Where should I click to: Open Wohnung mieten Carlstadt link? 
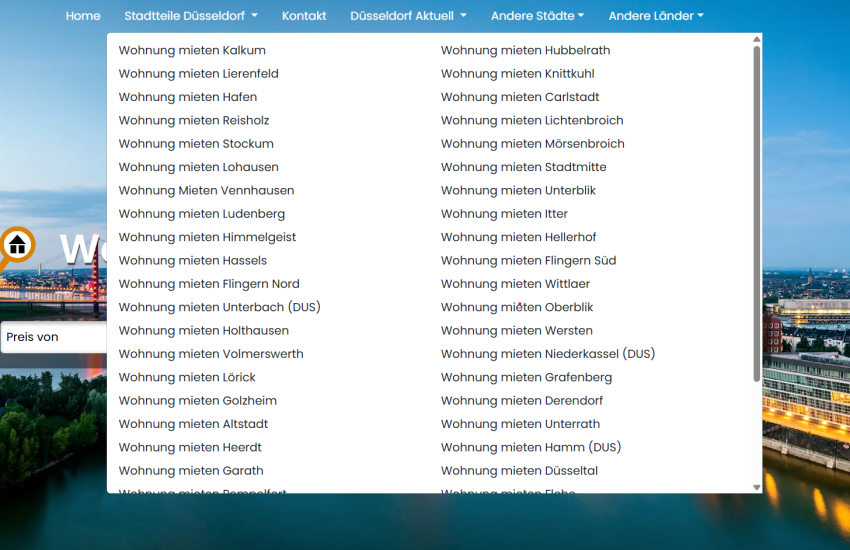coord(520,97)
